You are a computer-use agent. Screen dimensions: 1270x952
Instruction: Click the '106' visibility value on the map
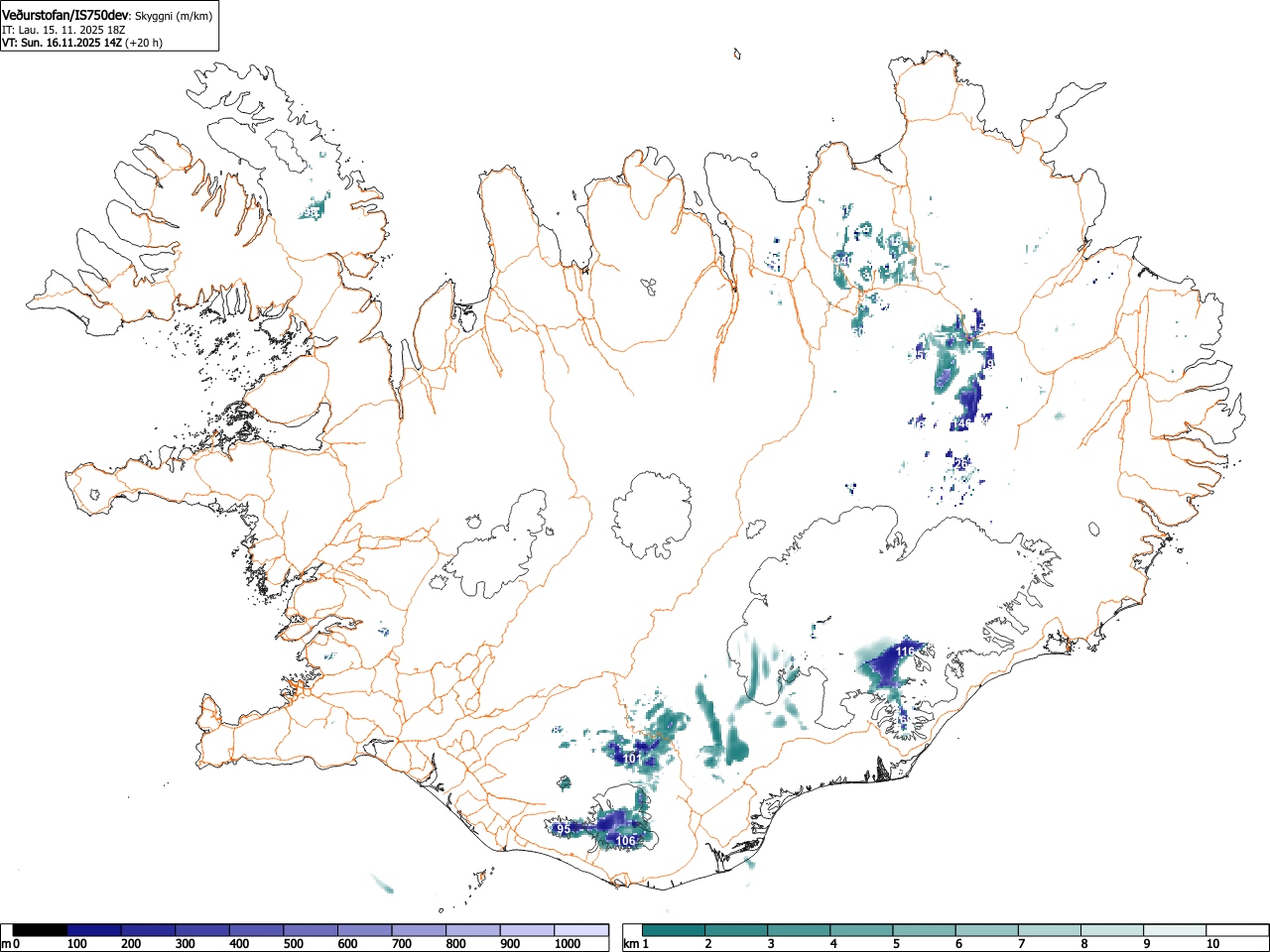click(625, 841)
